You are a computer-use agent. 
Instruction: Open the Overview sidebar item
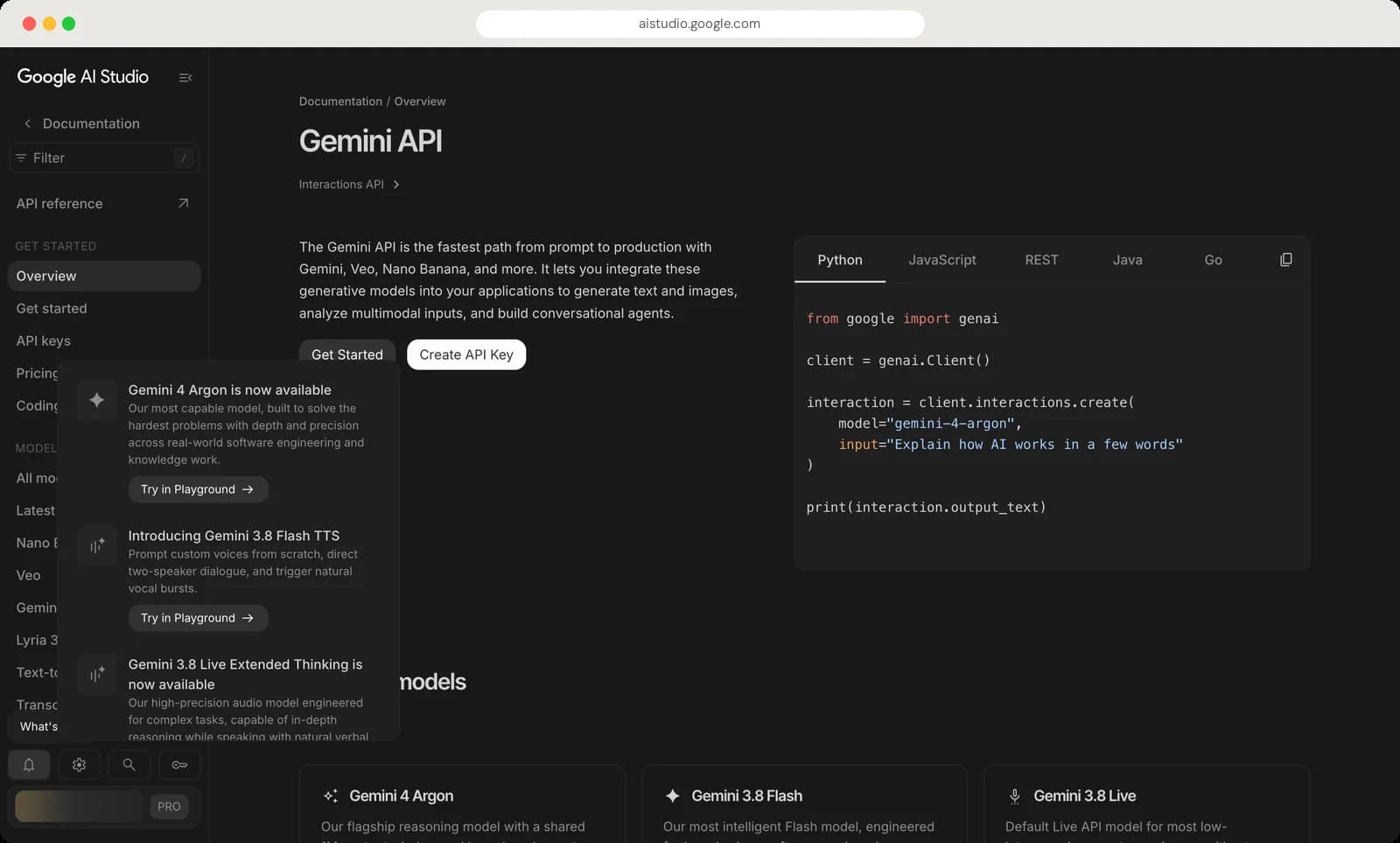[x=104, y=276]
